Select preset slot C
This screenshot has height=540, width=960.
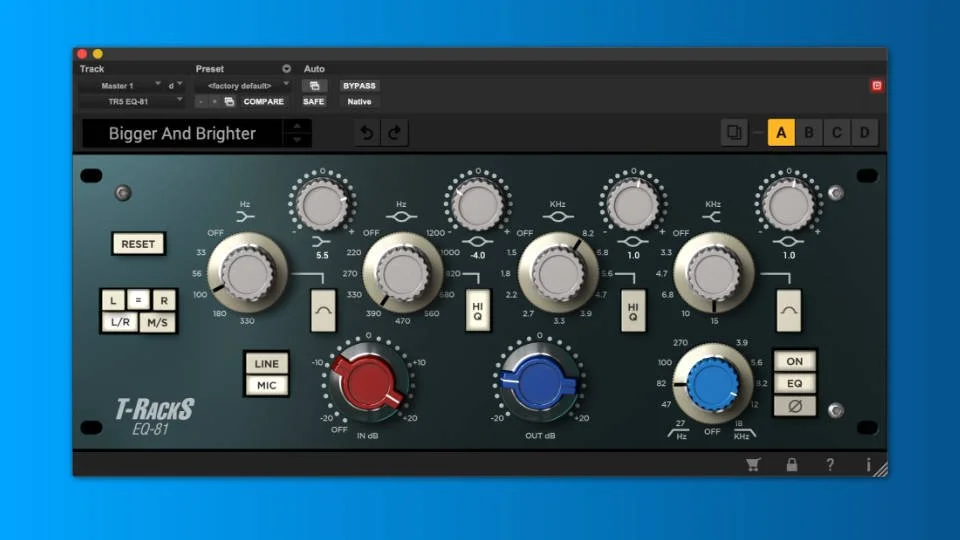tap(836, 132)
